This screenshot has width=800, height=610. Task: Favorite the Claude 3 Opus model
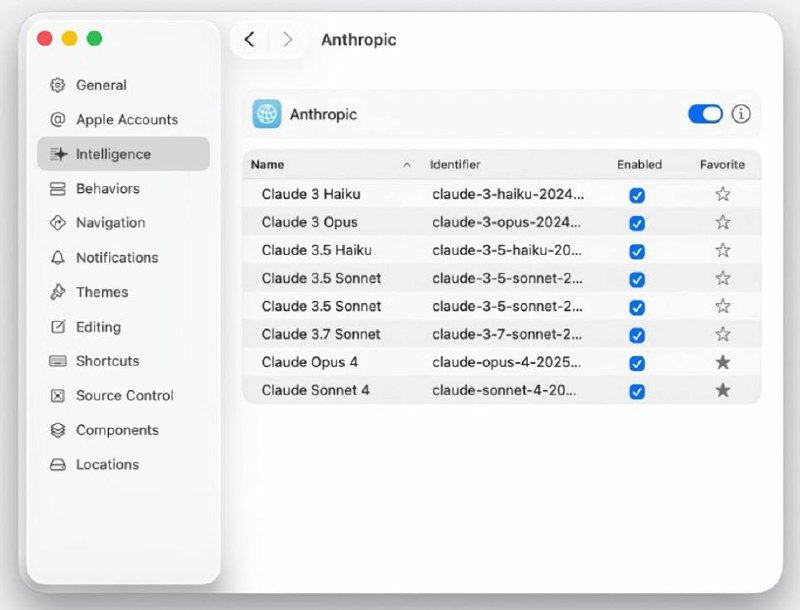click(x=722, y=222)
